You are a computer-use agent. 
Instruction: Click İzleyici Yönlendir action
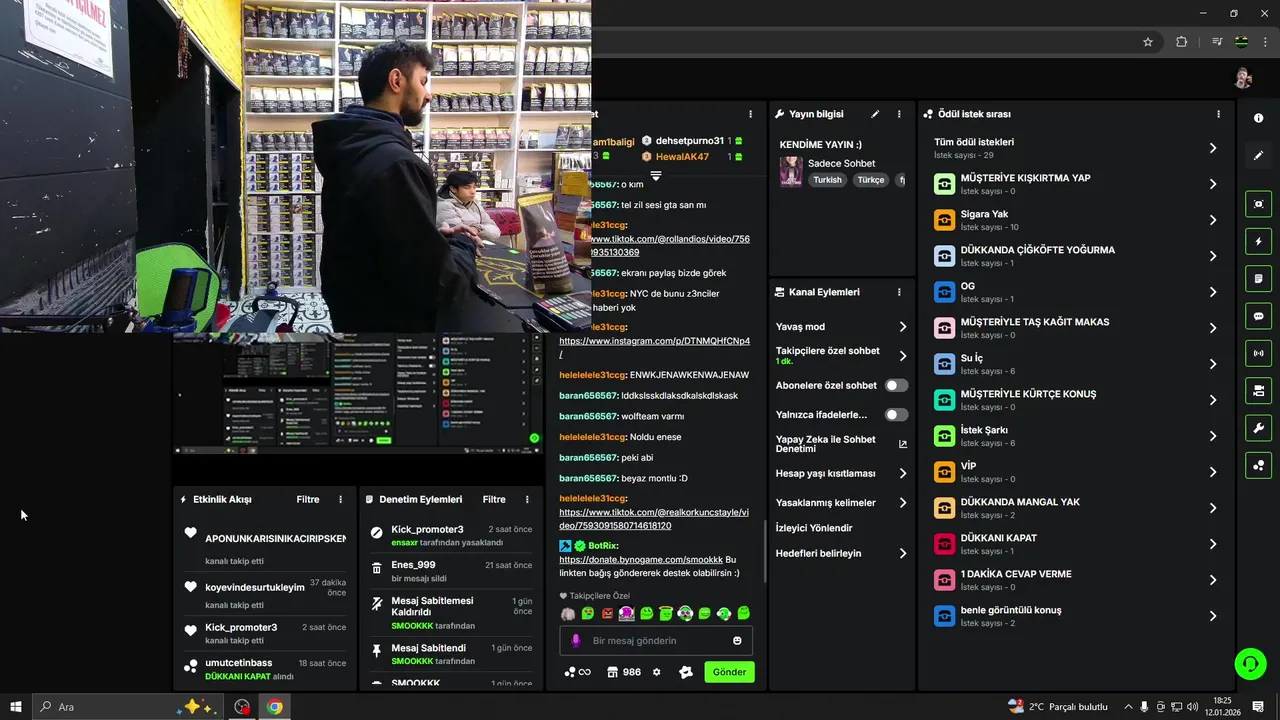click(x=814, y=528)
